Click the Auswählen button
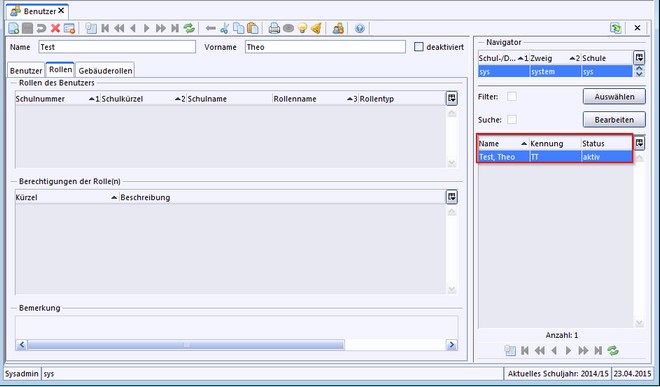Screen dimensions: 660x387 [x=614, y=97]
